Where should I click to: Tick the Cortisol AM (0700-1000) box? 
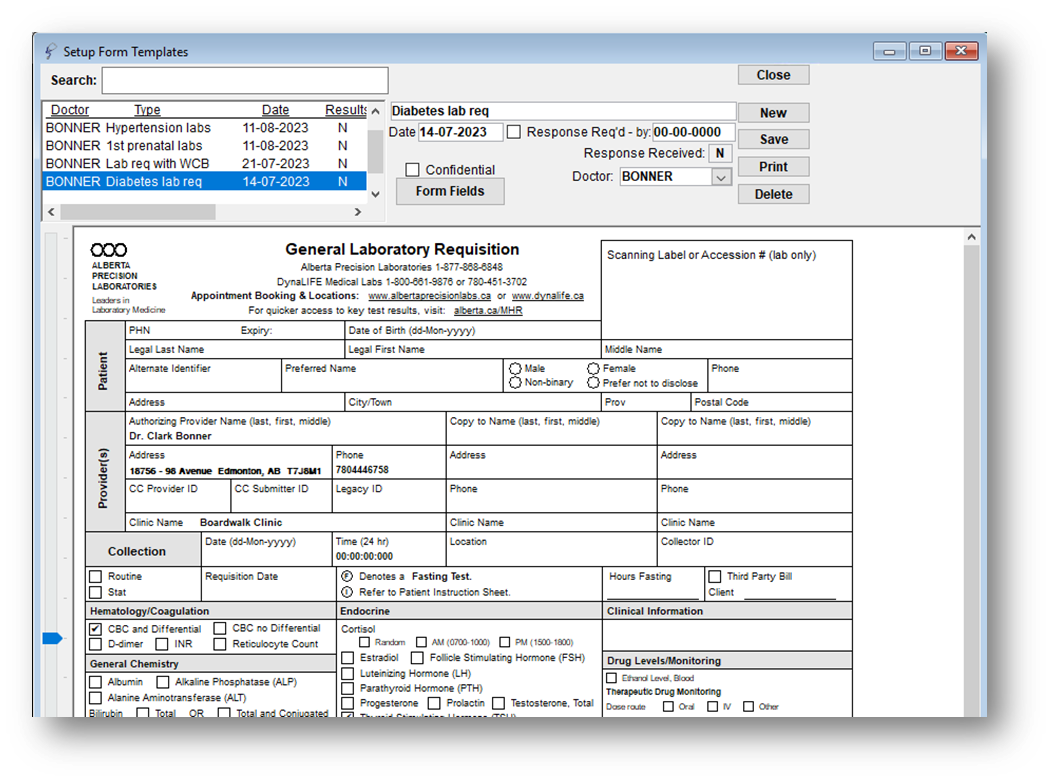click(x=421, y=643)
